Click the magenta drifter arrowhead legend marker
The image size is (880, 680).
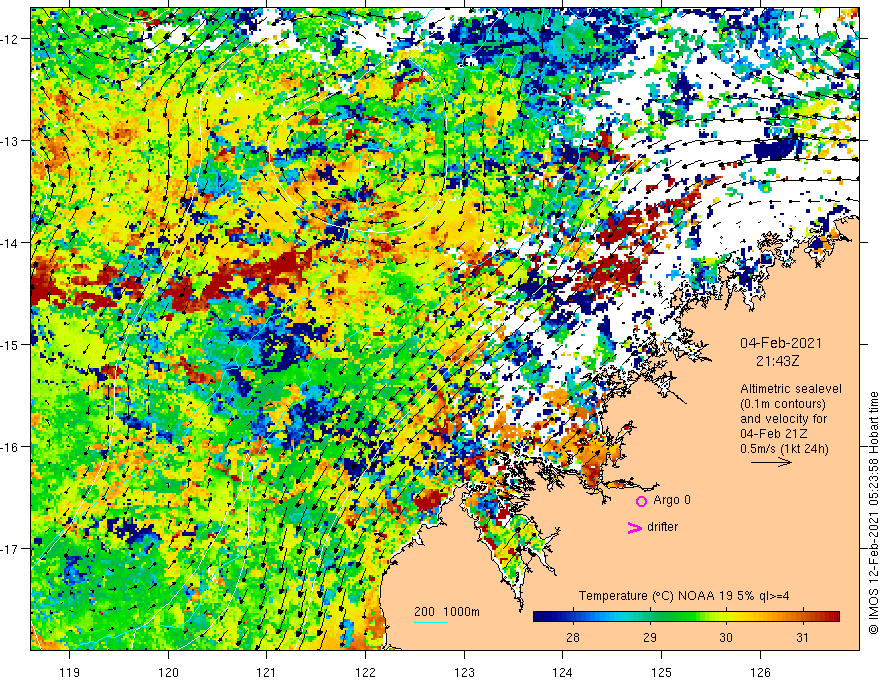(x=635, y=527)
